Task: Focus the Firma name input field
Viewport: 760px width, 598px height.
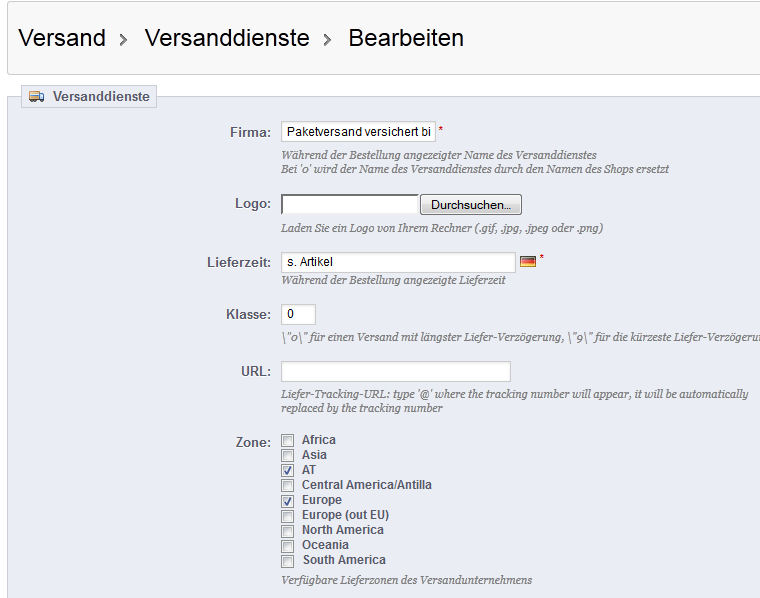Action: pos(358,132)
